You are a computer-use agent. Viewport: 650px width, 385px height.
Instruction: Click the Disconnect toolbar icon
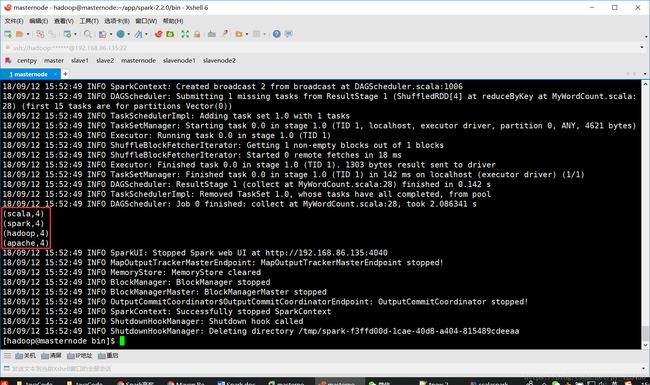tap(52, 34)
